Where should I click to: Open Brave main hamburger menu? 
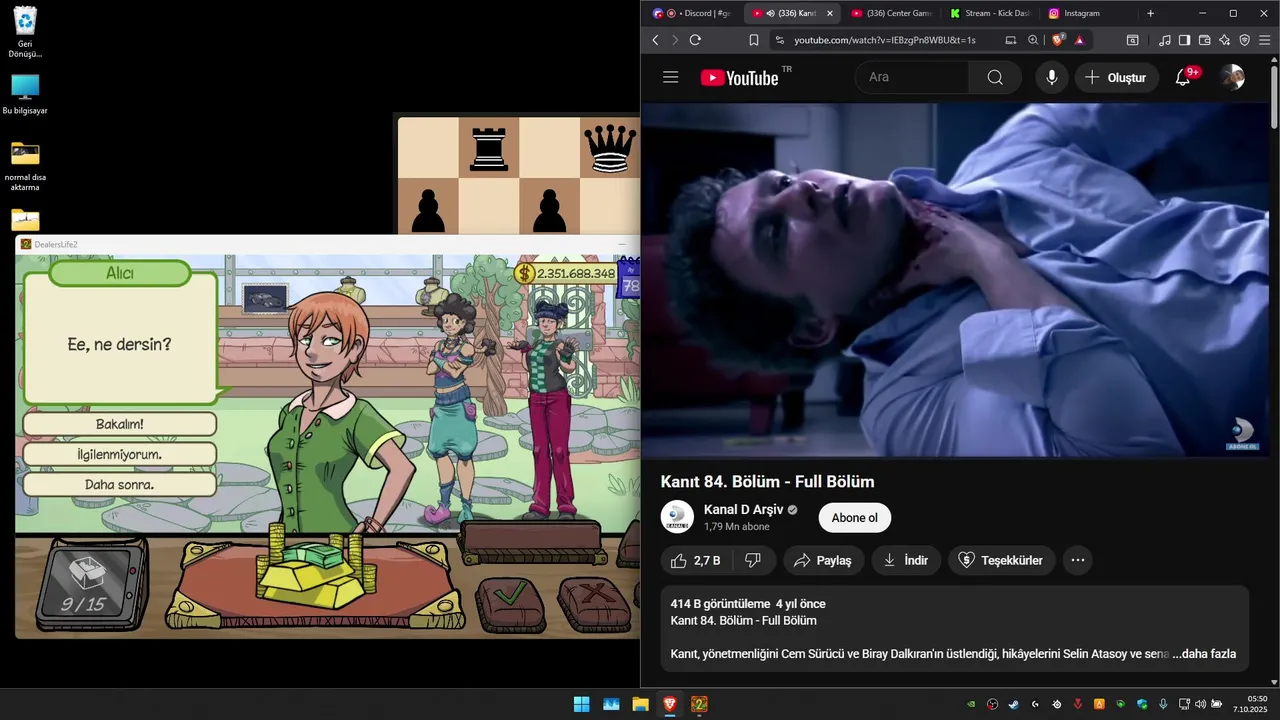coord(1264,40)
